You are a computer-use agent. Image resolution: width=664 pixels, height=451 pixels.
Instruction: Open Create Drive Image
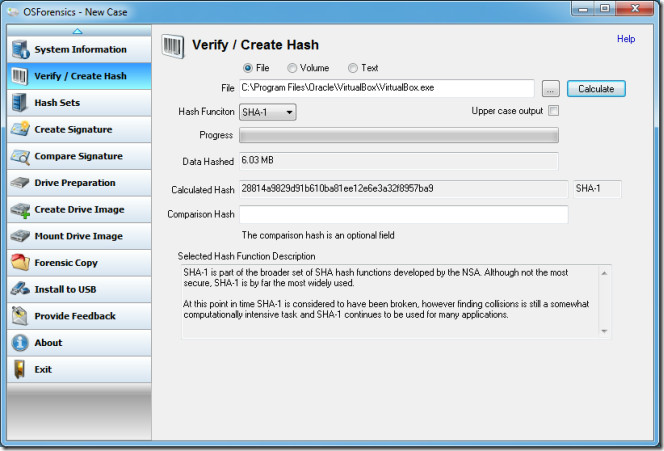pos(79,210)
